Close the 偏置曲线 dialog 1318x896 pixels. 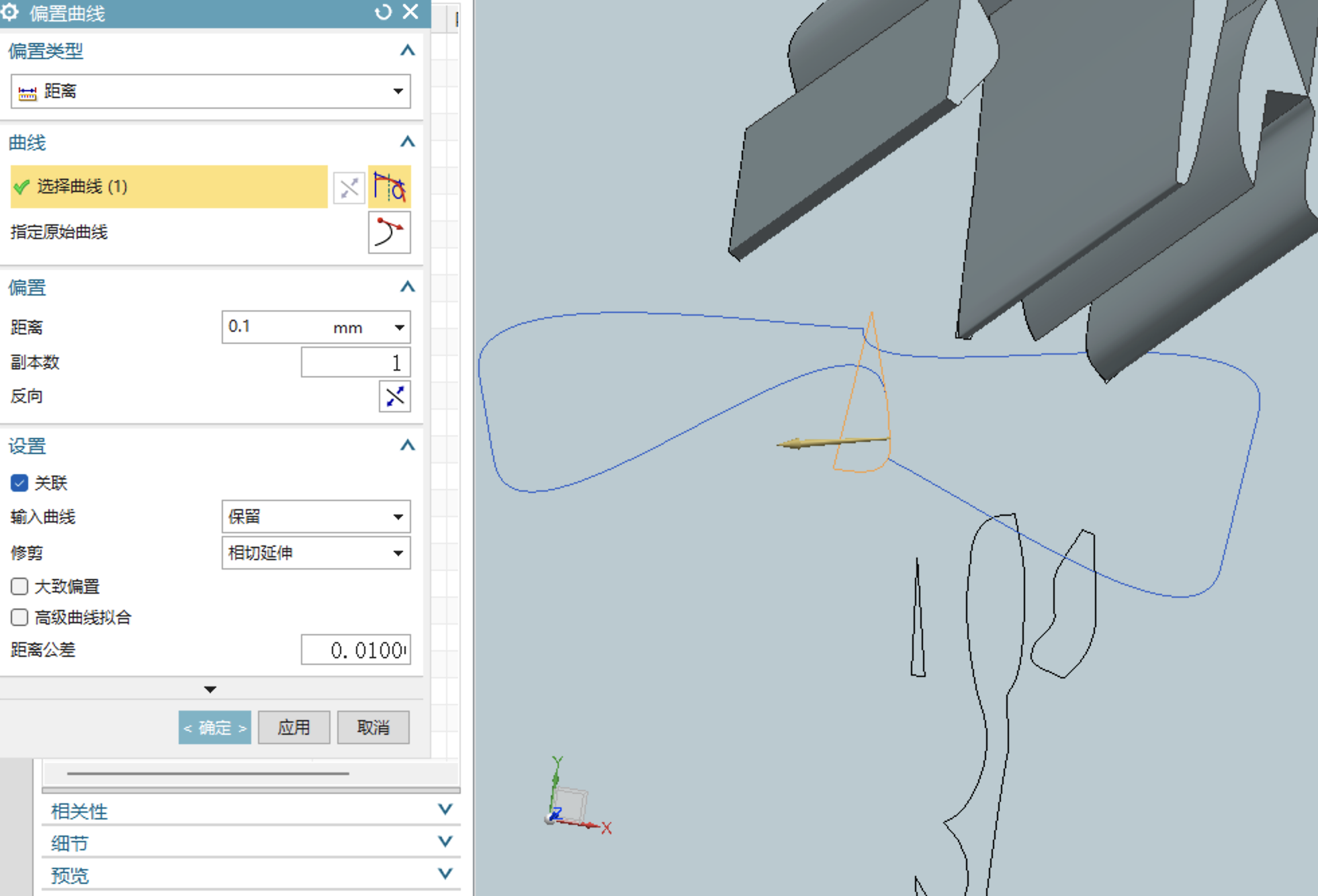coord(410,11)
